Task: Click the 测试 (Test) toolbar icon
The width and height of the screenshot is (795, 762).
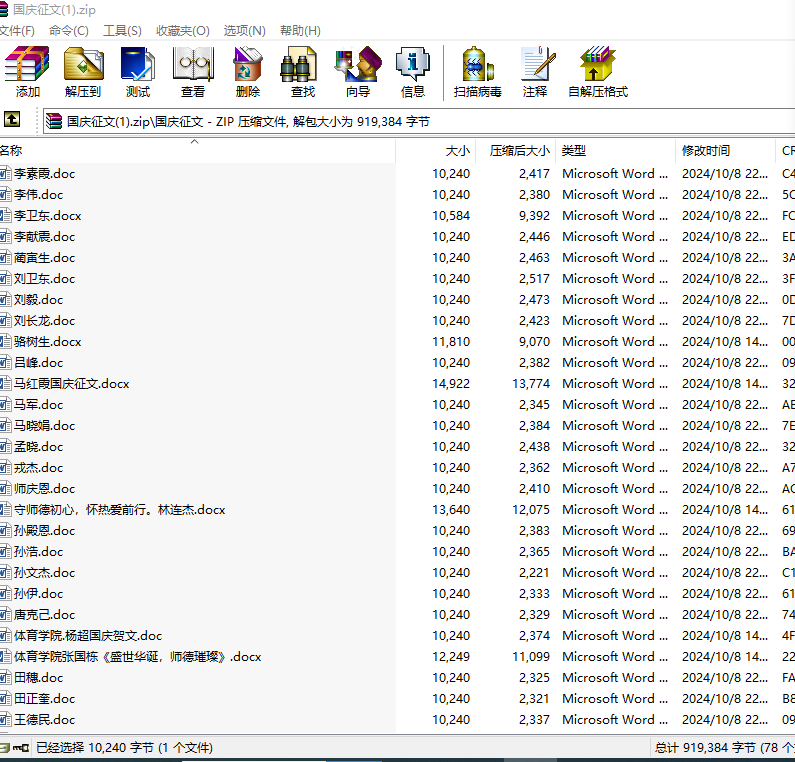Action: click(138, 71)
